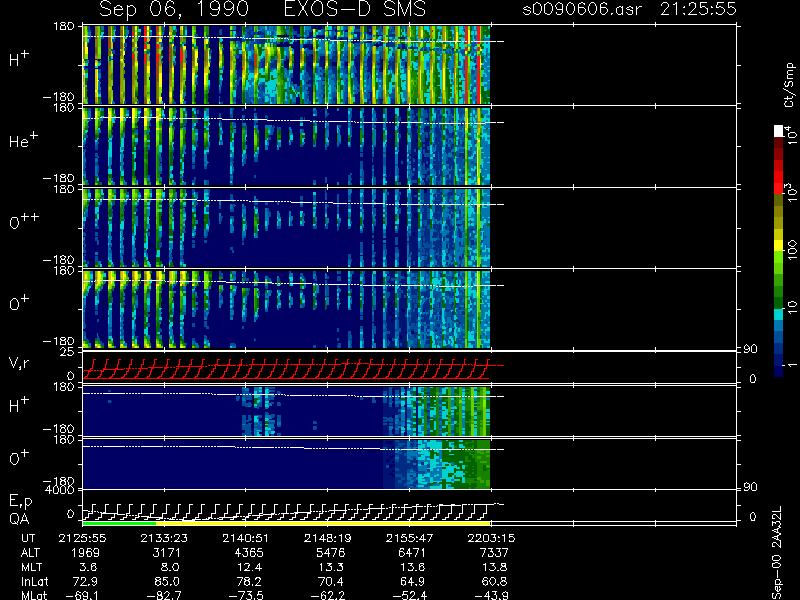Click the InLat value "60.8"
The image size is (800, 600).
click(494, 581)
